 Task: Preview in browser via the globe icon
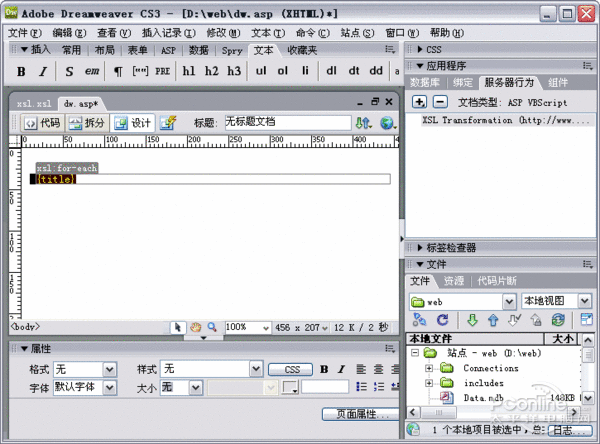point(387,123)
